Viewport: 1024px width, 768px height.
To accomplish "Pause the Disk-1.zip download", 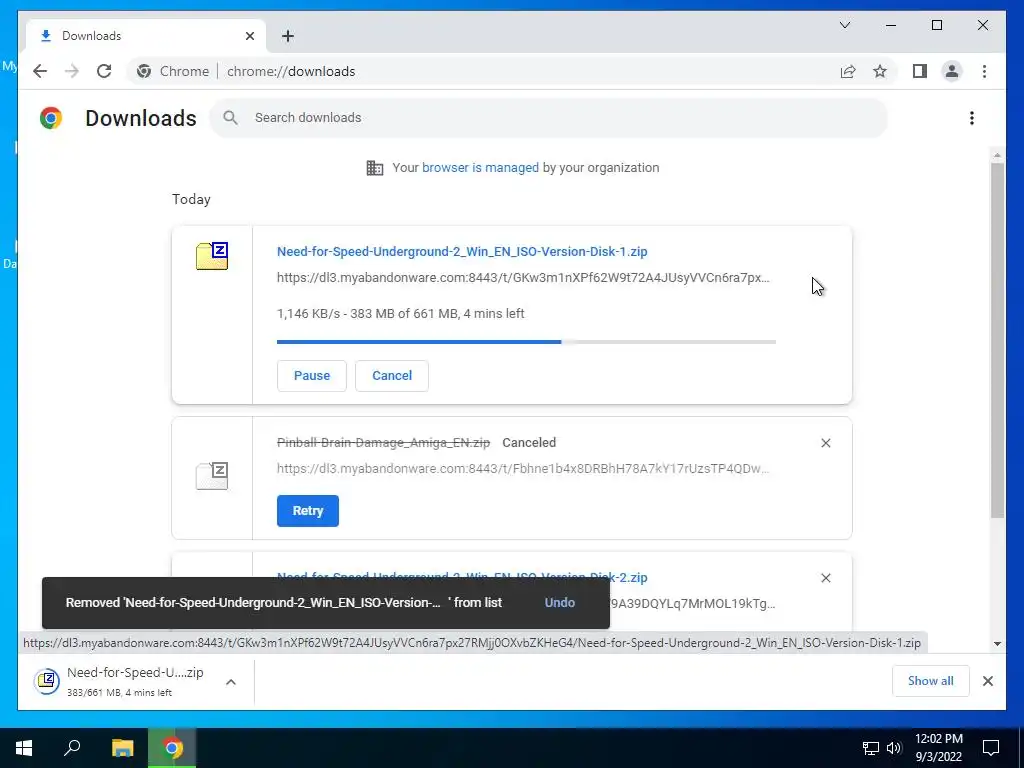I will pyautogui.click(x=312, y=376).
